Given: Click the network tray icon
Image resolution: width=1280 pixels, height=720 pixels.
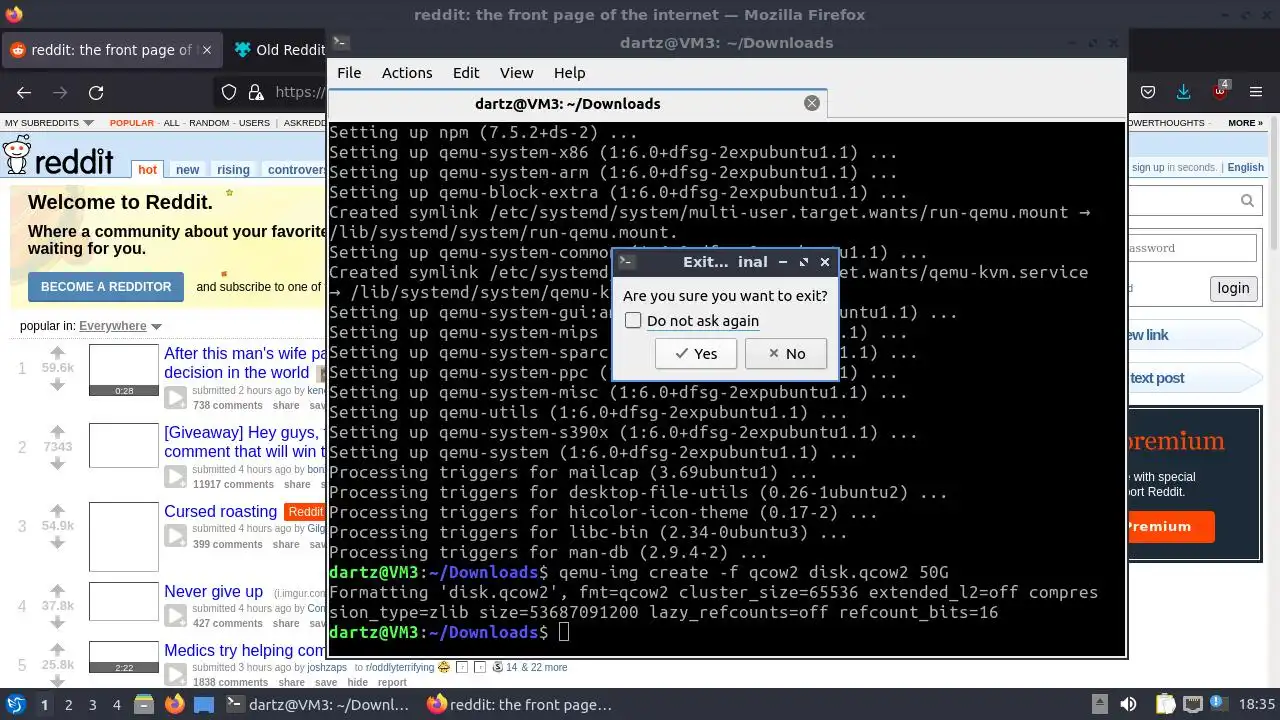Looking at the screenshot, I should [x=1191, y=704].
